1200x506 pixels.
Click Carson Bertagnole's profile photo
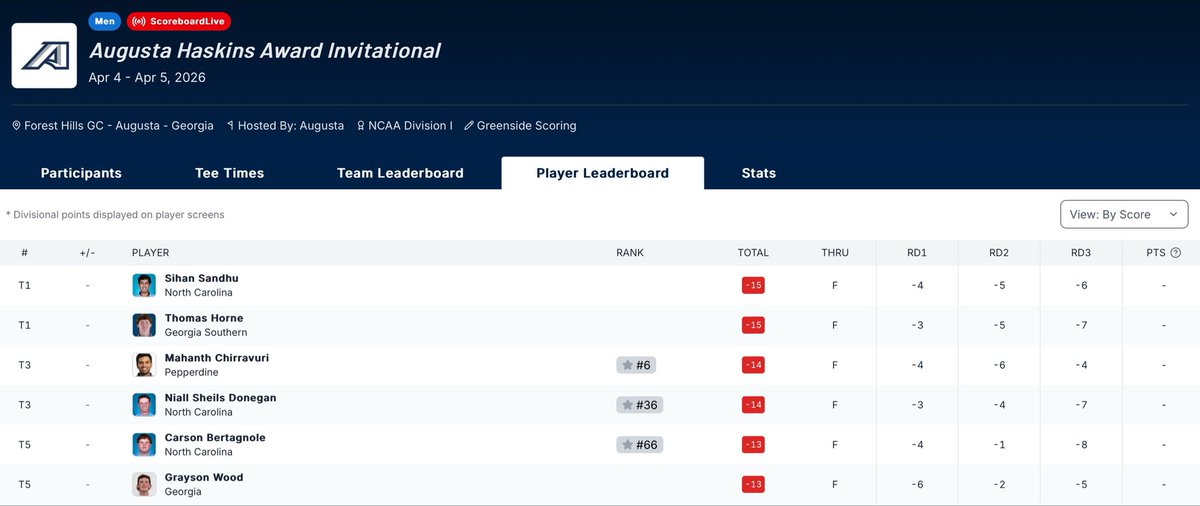click(x=144, y=445)
